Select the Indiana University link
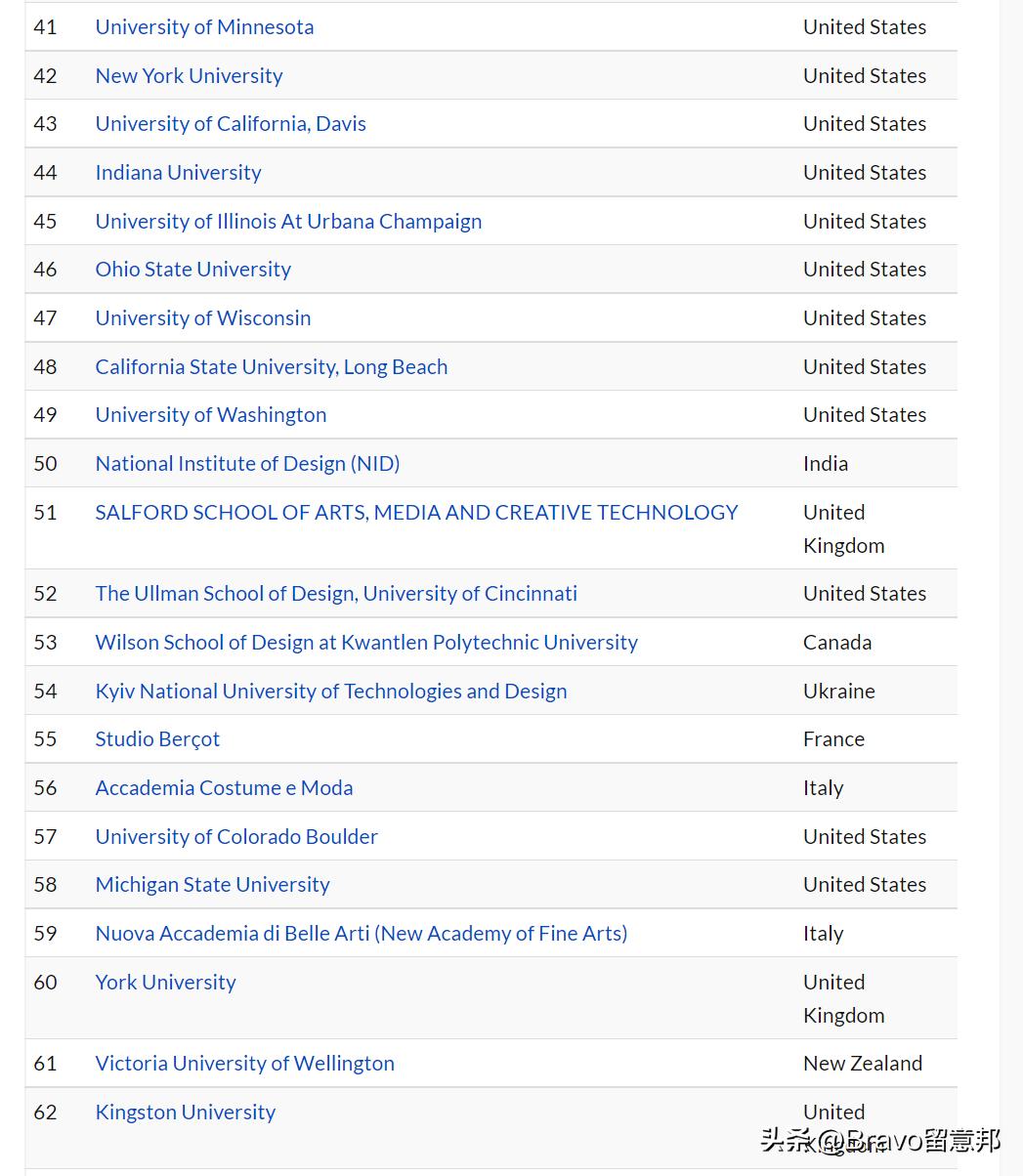1023x1176 pixels. [x=178, y=173]
